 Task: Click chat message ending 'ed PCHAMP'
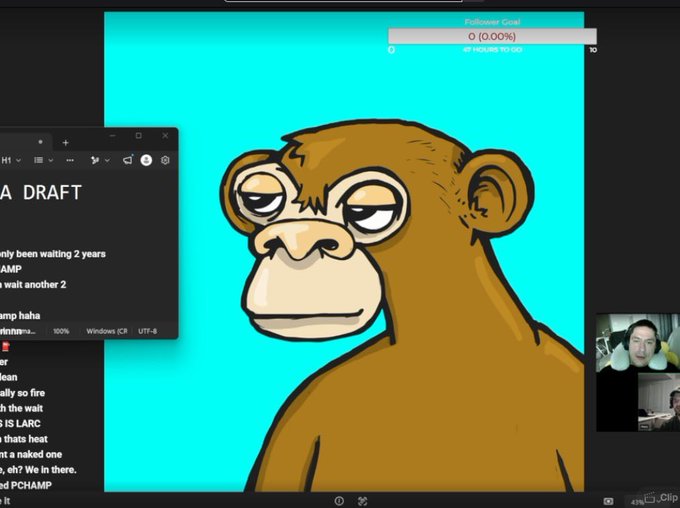[26, 485]
